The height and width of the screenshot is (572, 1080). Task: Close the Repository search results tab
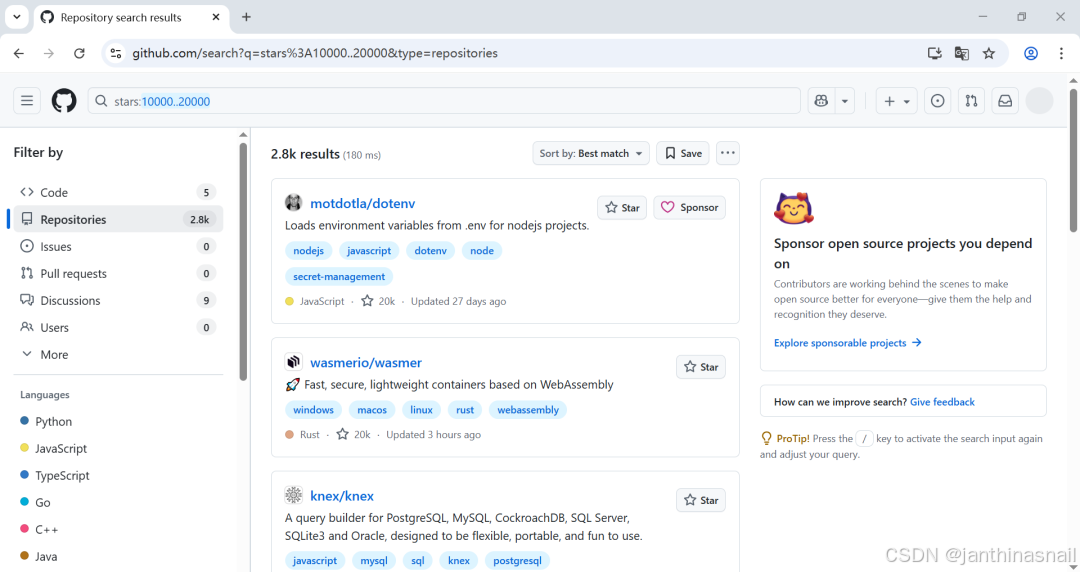click(x=216, y=17)
